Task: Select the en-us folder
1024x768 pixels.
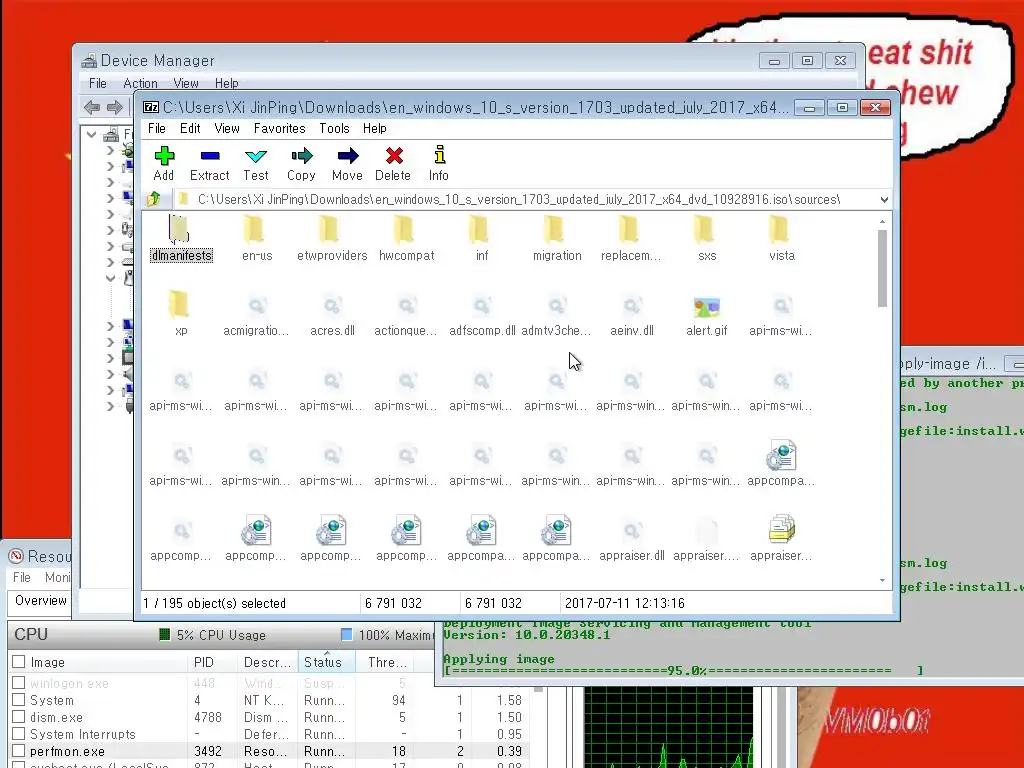Action: point(257,239)
